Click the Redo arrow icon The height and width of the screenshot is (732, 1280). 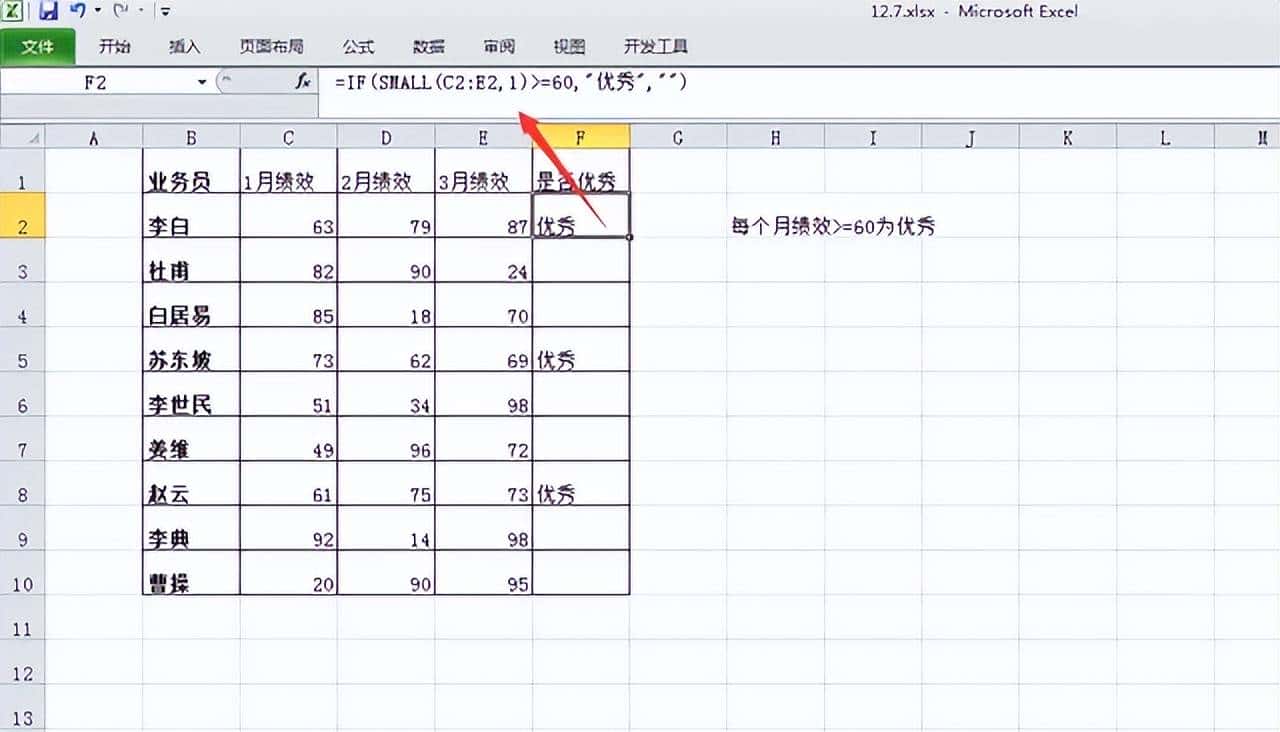click(120, 10)
